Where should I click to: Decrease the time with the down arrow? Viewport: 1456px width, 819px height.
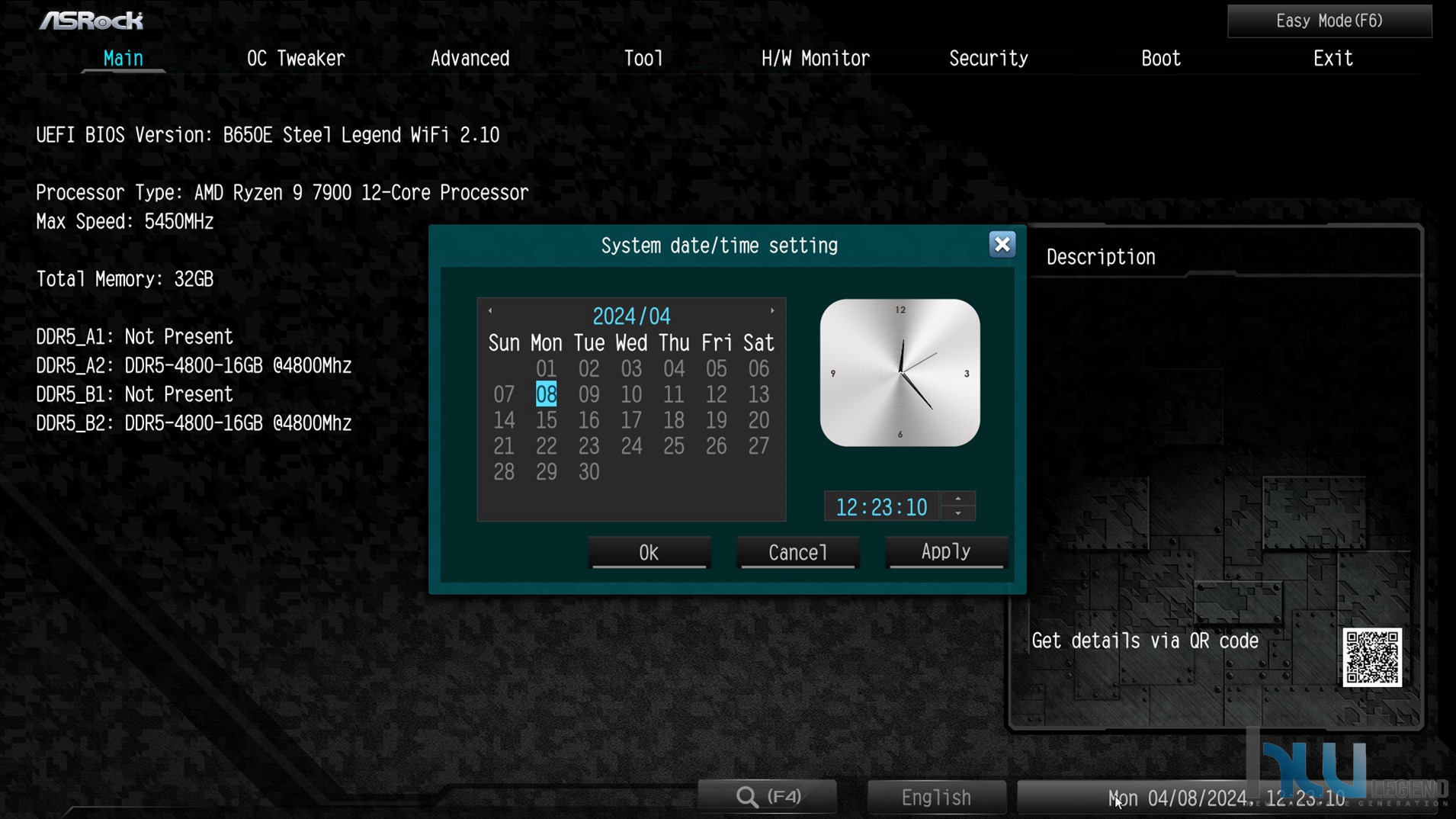(x=958, y=513)
